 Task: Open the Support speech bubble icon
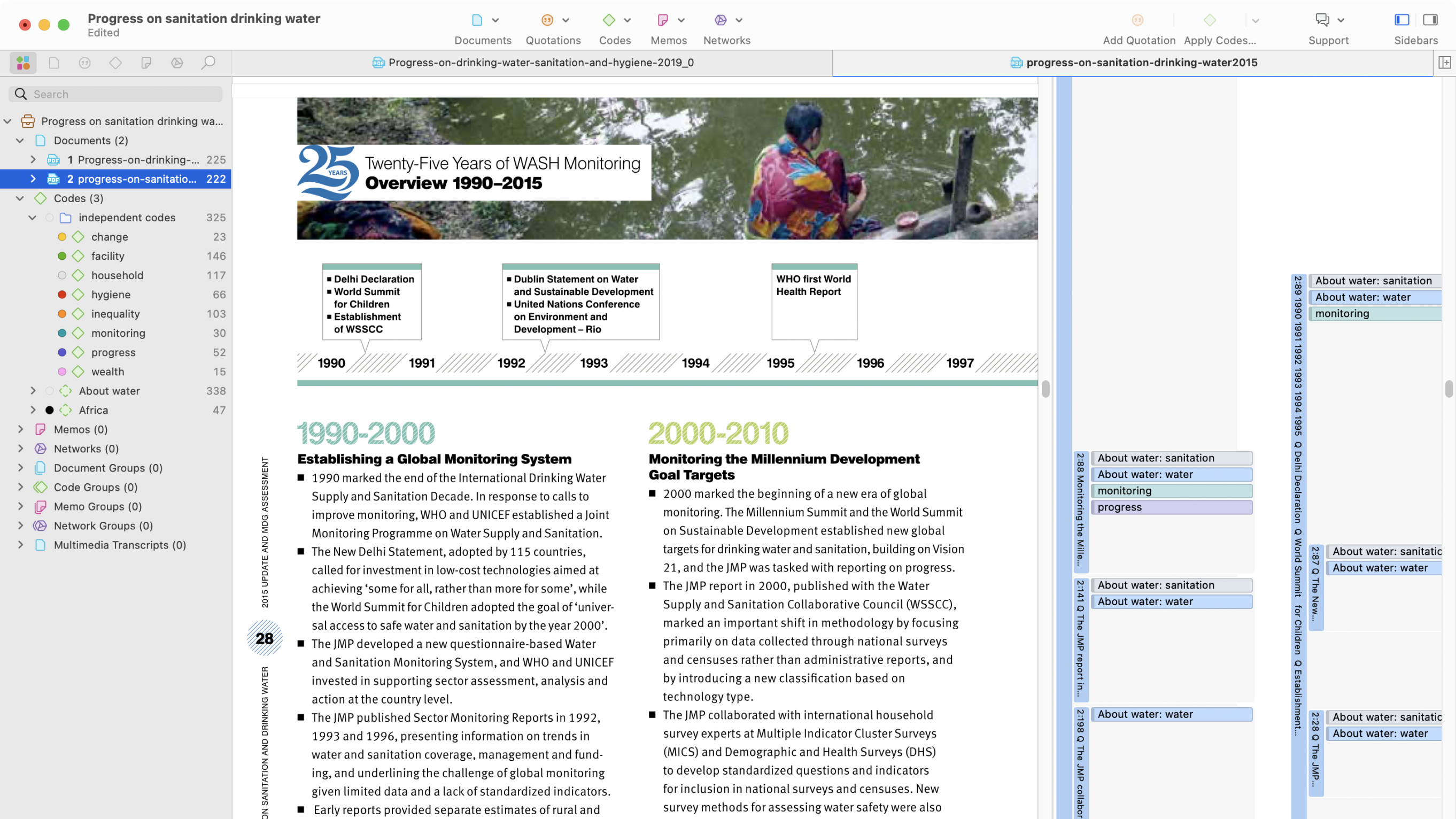1321,20
